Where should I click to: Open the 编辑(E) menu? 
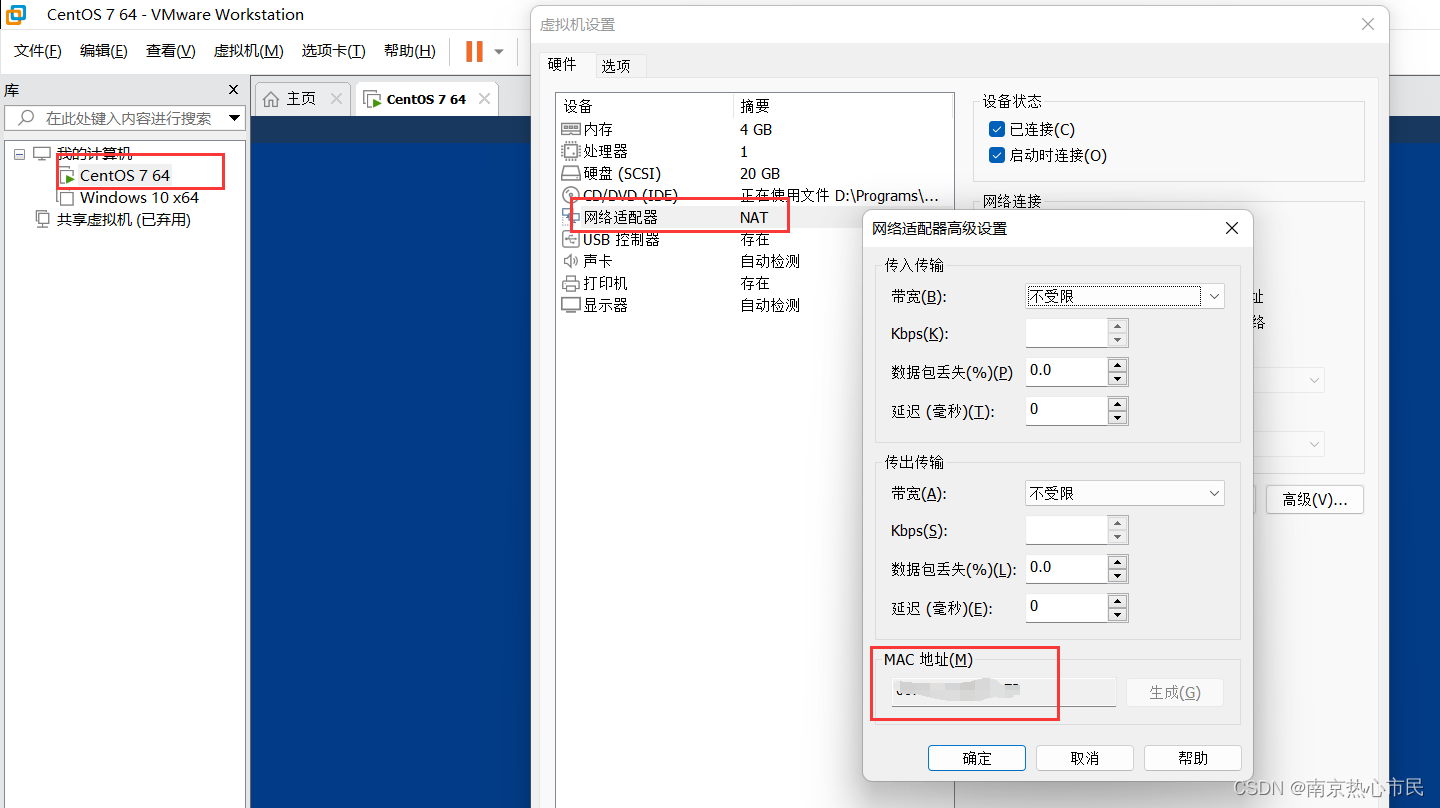pyautogui.click(x=104, y=51)
